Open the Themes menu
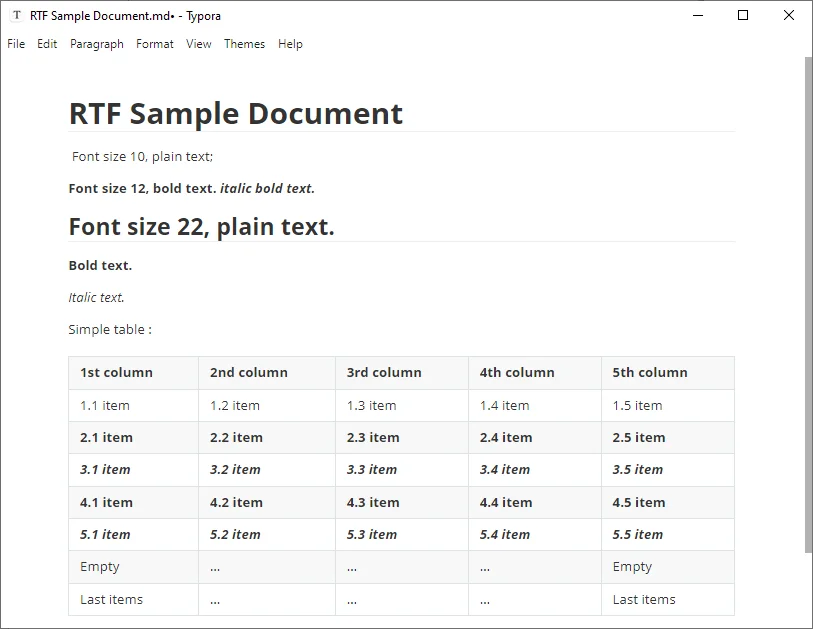Image resolution: width=813 pixels, height=629 pixels. click(244, 44)
